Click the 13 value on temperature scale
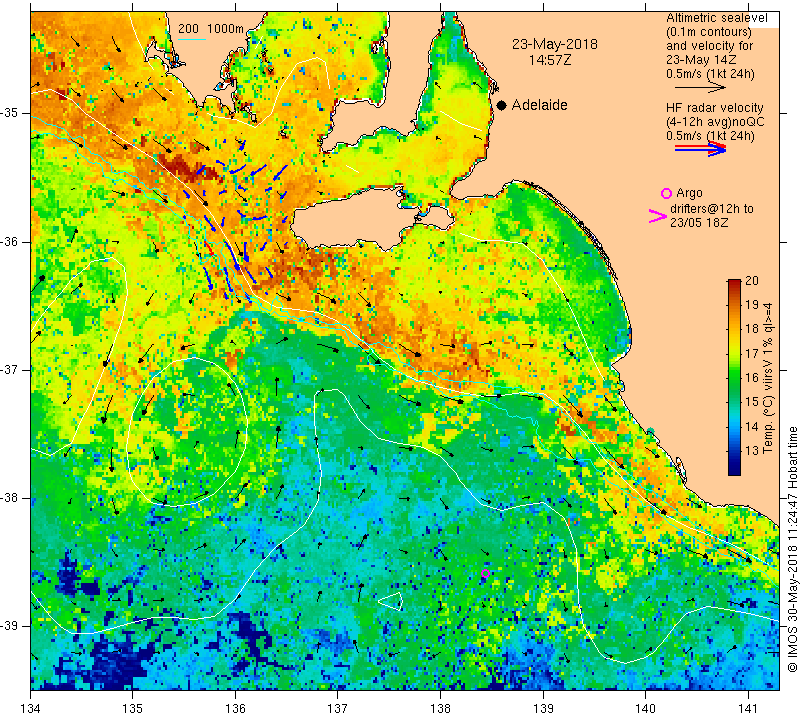This screenshot has width=800, height=720. (752, 451)
